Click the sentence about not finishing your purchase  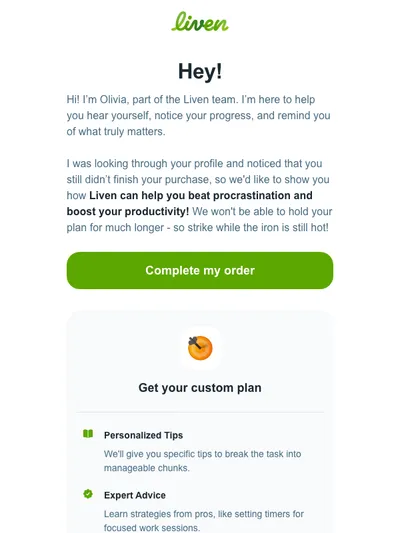198,171
